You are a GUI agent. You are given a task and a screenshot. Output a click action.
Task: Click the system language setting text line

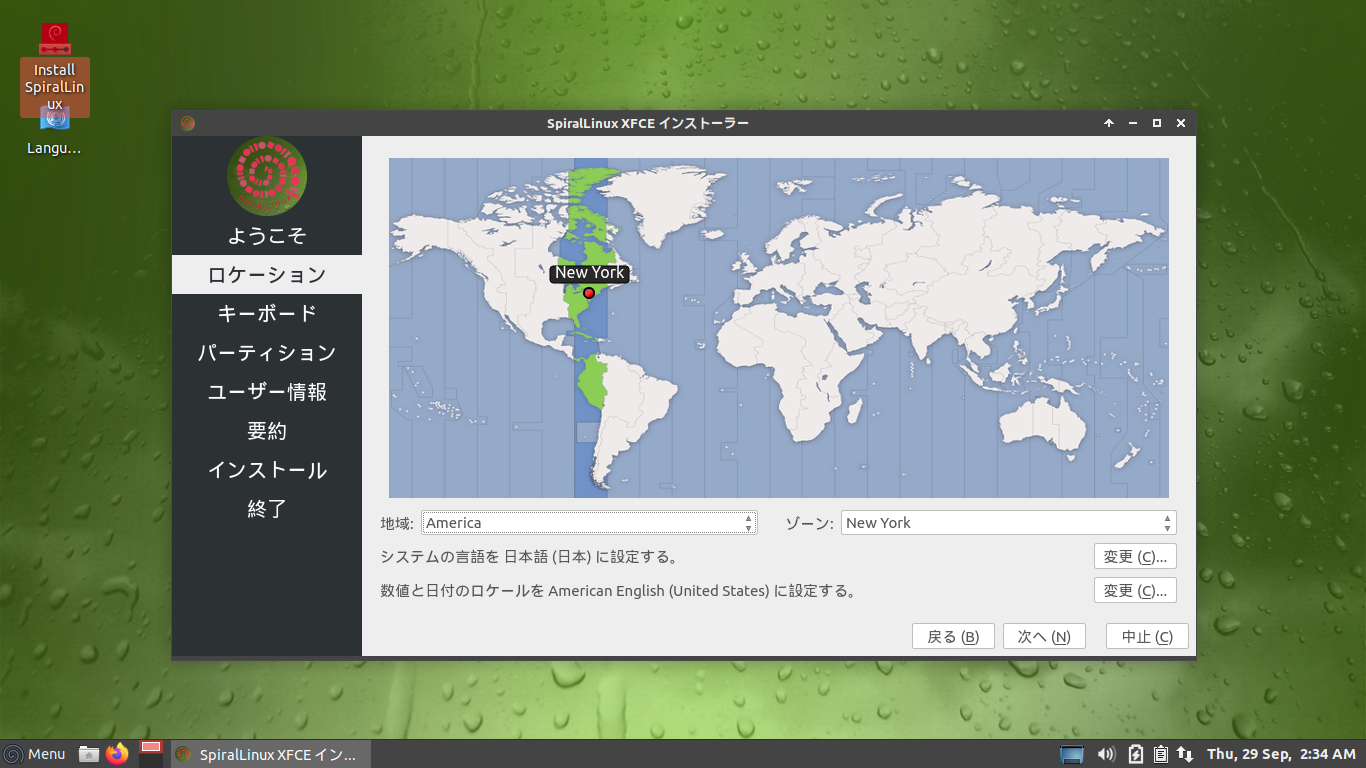tap(529, 557)
